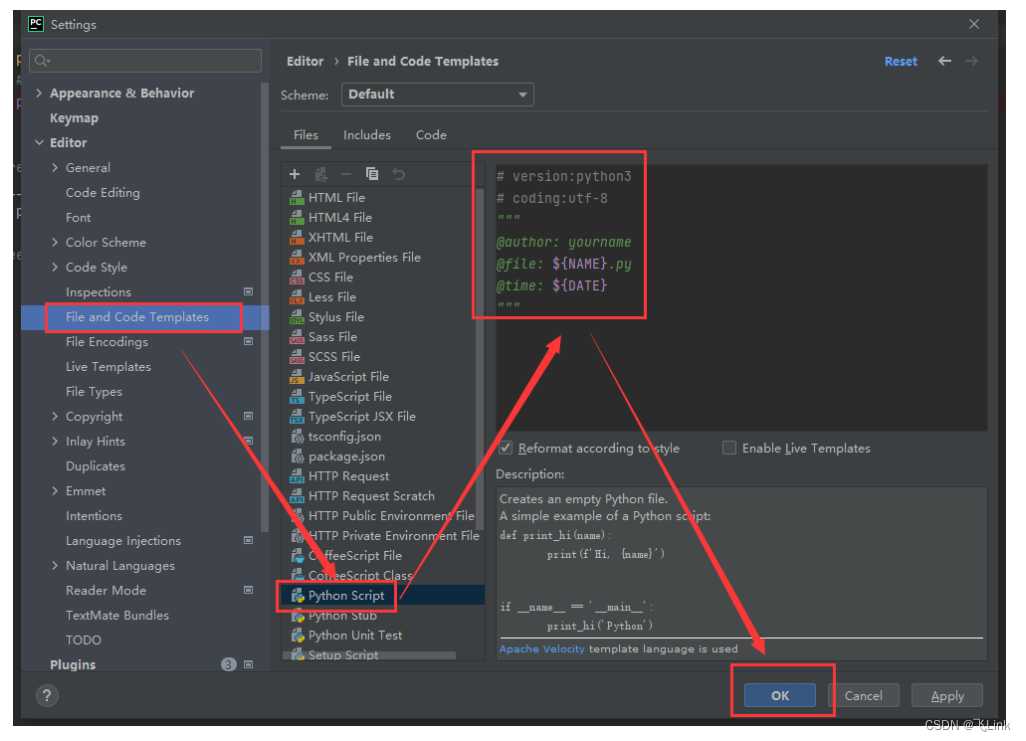This screenshot has height=741, width=1026.
Task: Select the Python Stub template
Action: tap(342, 615)
